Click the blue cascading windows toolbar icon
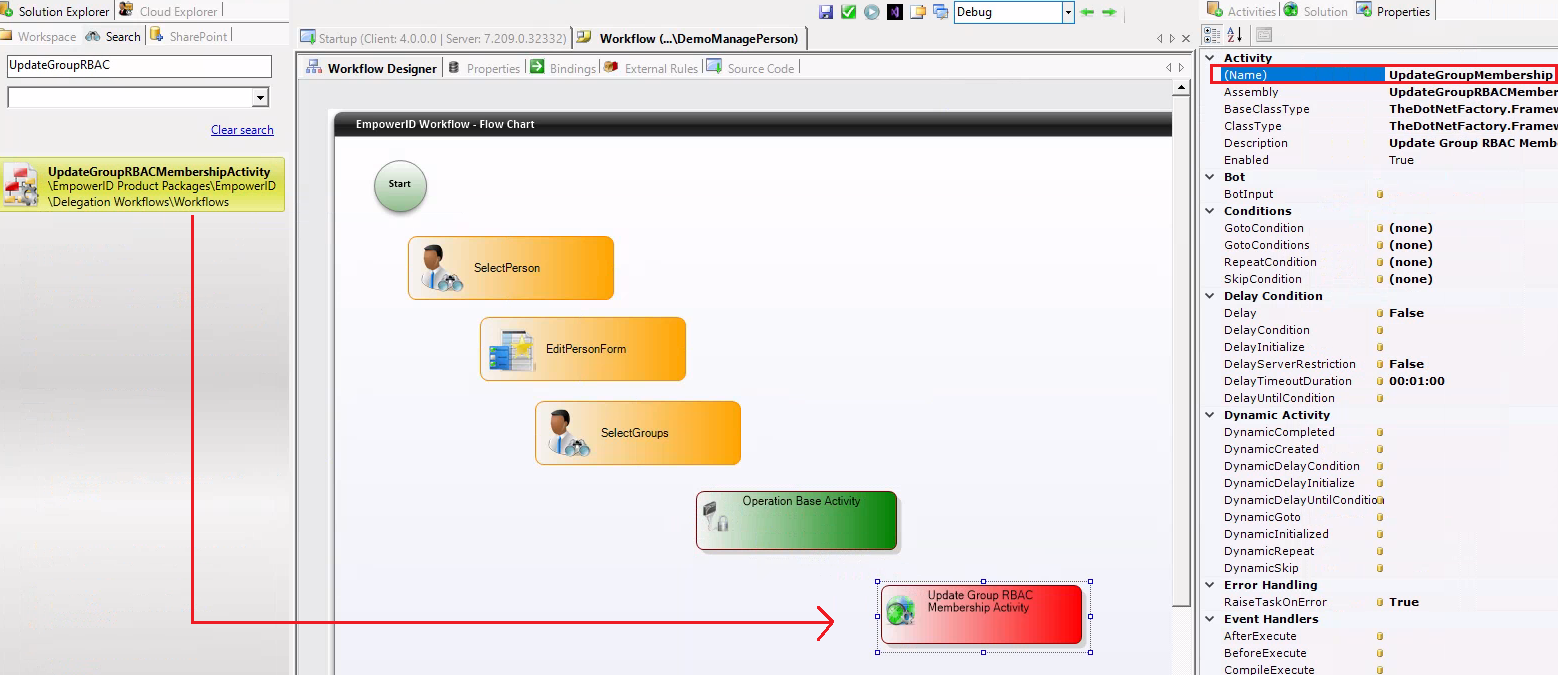This screenshot has width=1558, height=675. (x=941, y=12)
